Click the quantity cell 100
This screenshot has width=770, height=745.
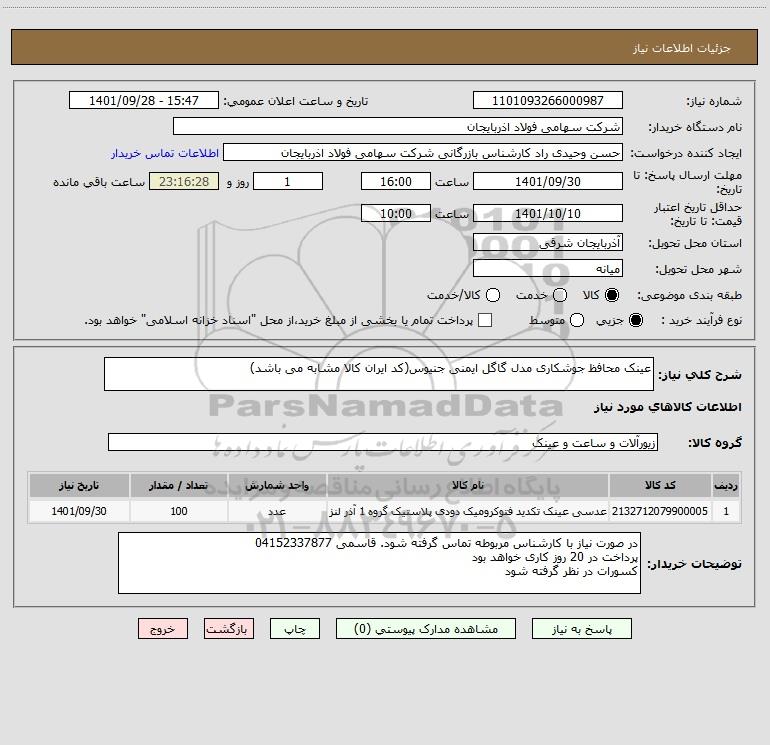point(179,511)
